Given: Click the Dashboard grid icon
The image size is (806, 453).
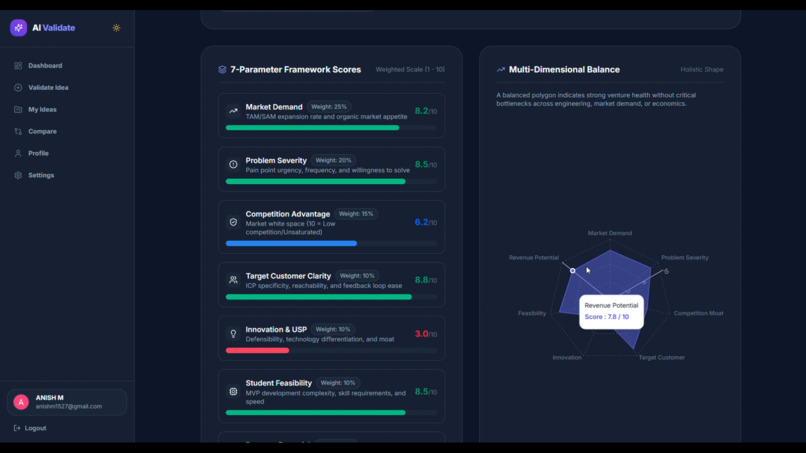Looking at the screenshot, I should pos(18,66).
